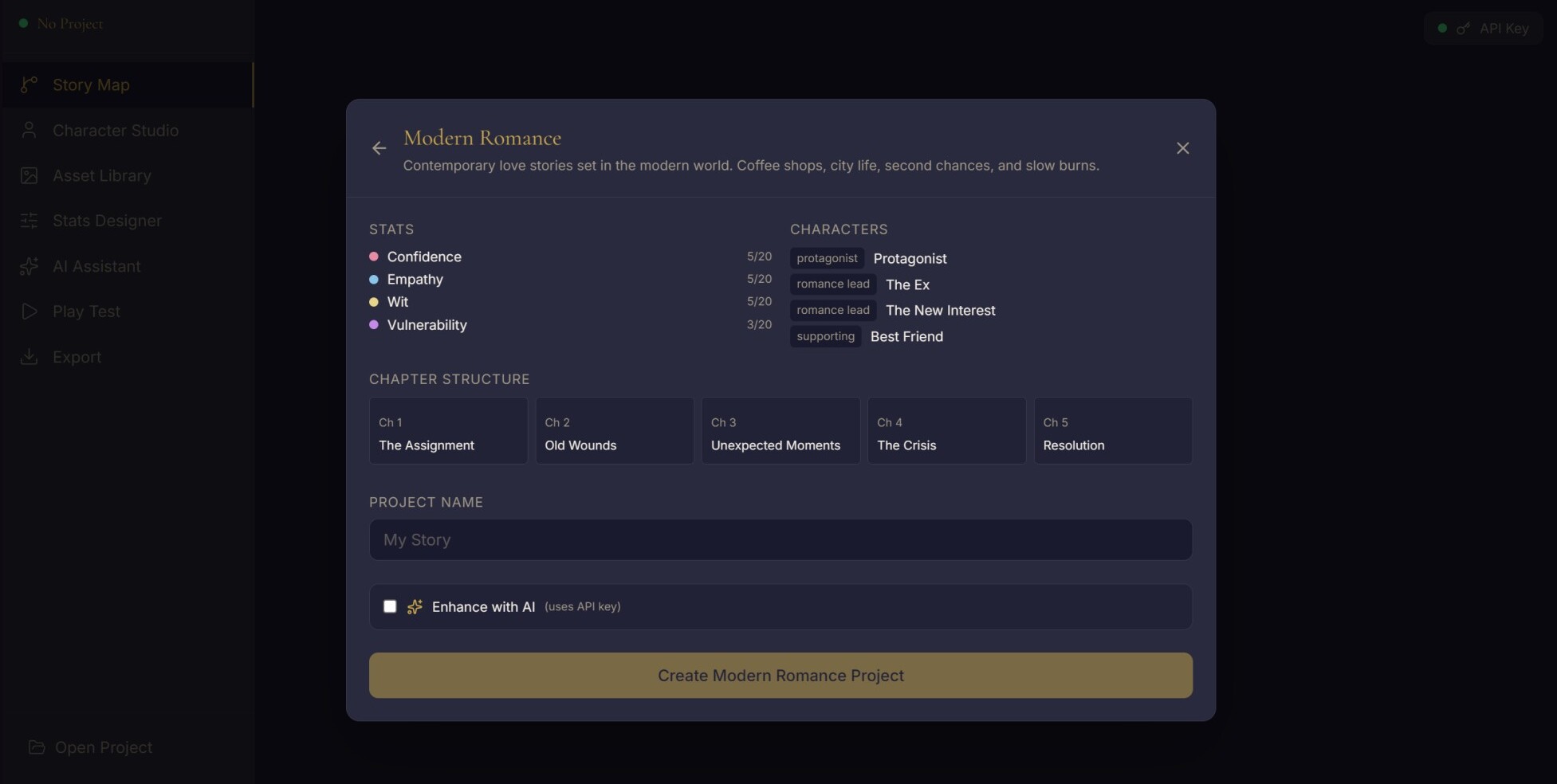1557x784 pixels.
Task: Open the Export panel
Action: click(77, 357)
